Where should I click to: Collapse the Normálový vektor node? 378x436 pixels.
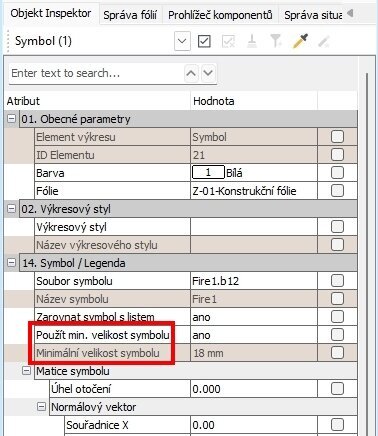[x=41, y=406]
